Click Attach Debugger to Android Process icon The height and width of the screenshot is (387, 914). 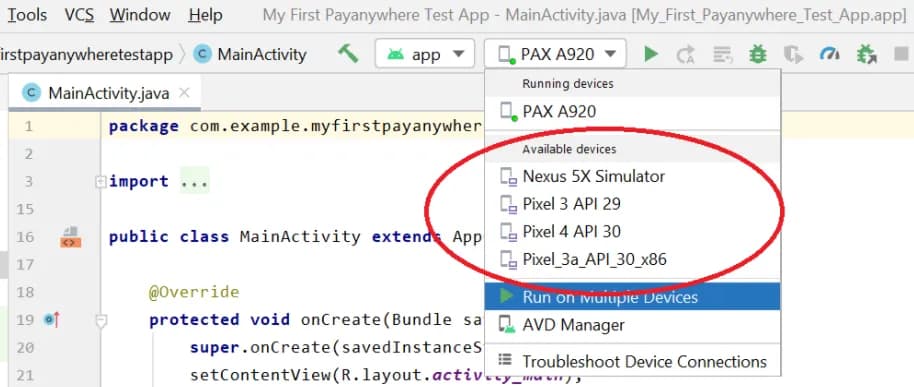pos(867,54)
